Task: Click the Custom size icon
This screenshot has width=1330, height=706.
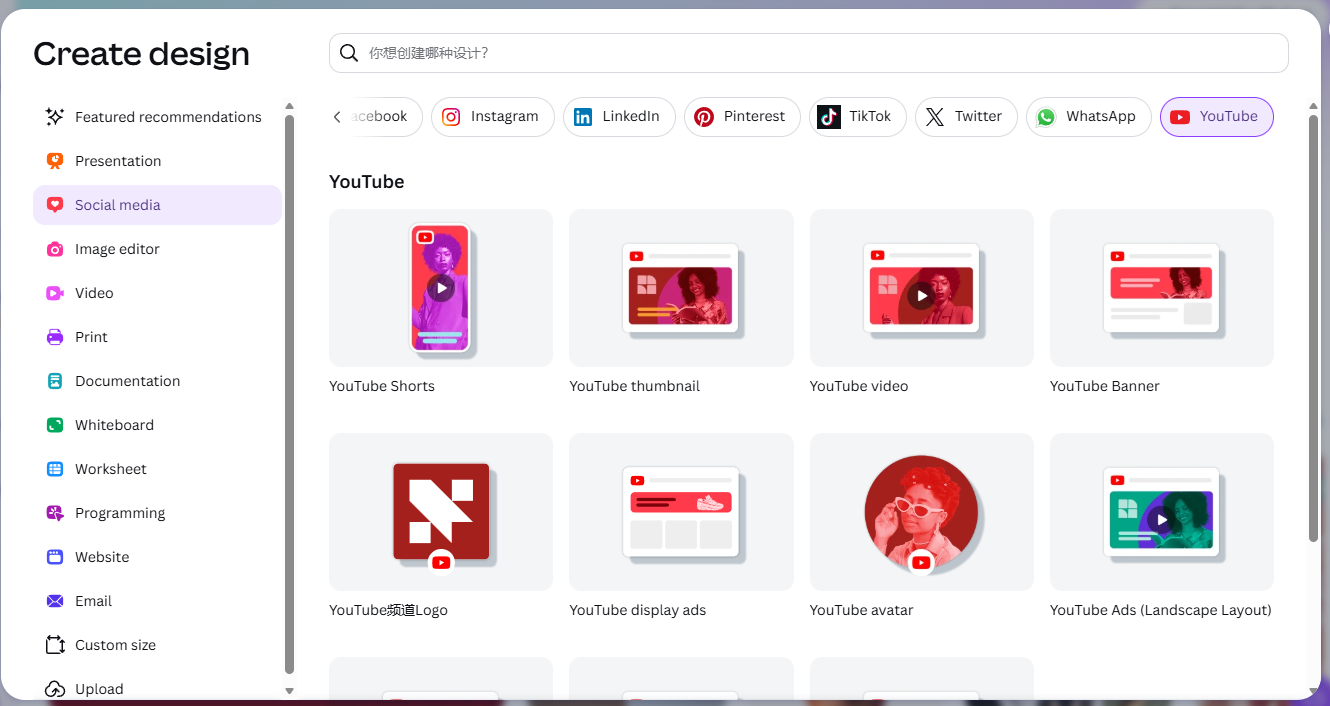Action: [x=55, y=645]
